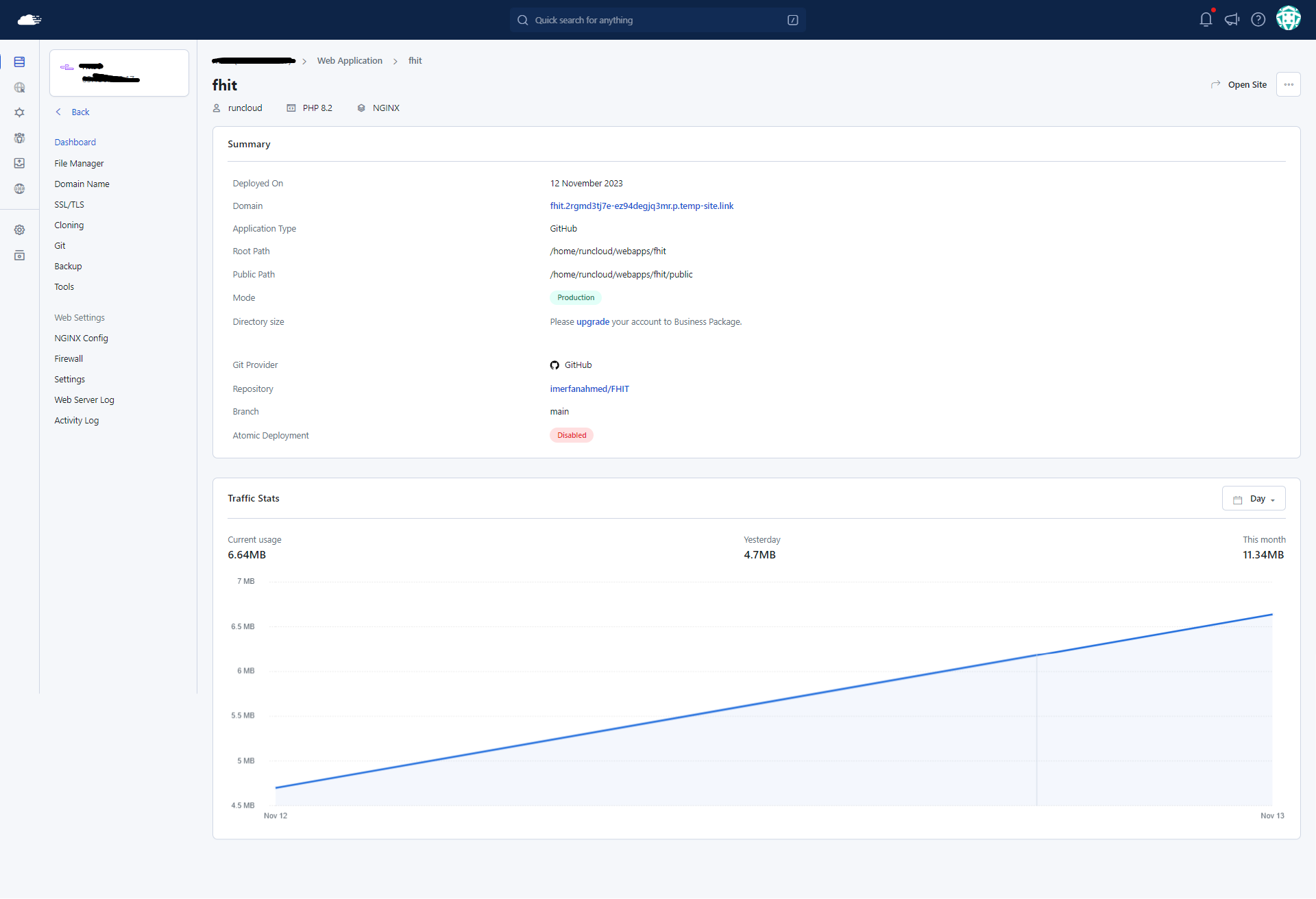Expand the server selector card in sidebar
The width and height of the screenshot is (1316, 899).
click(119, 73)
